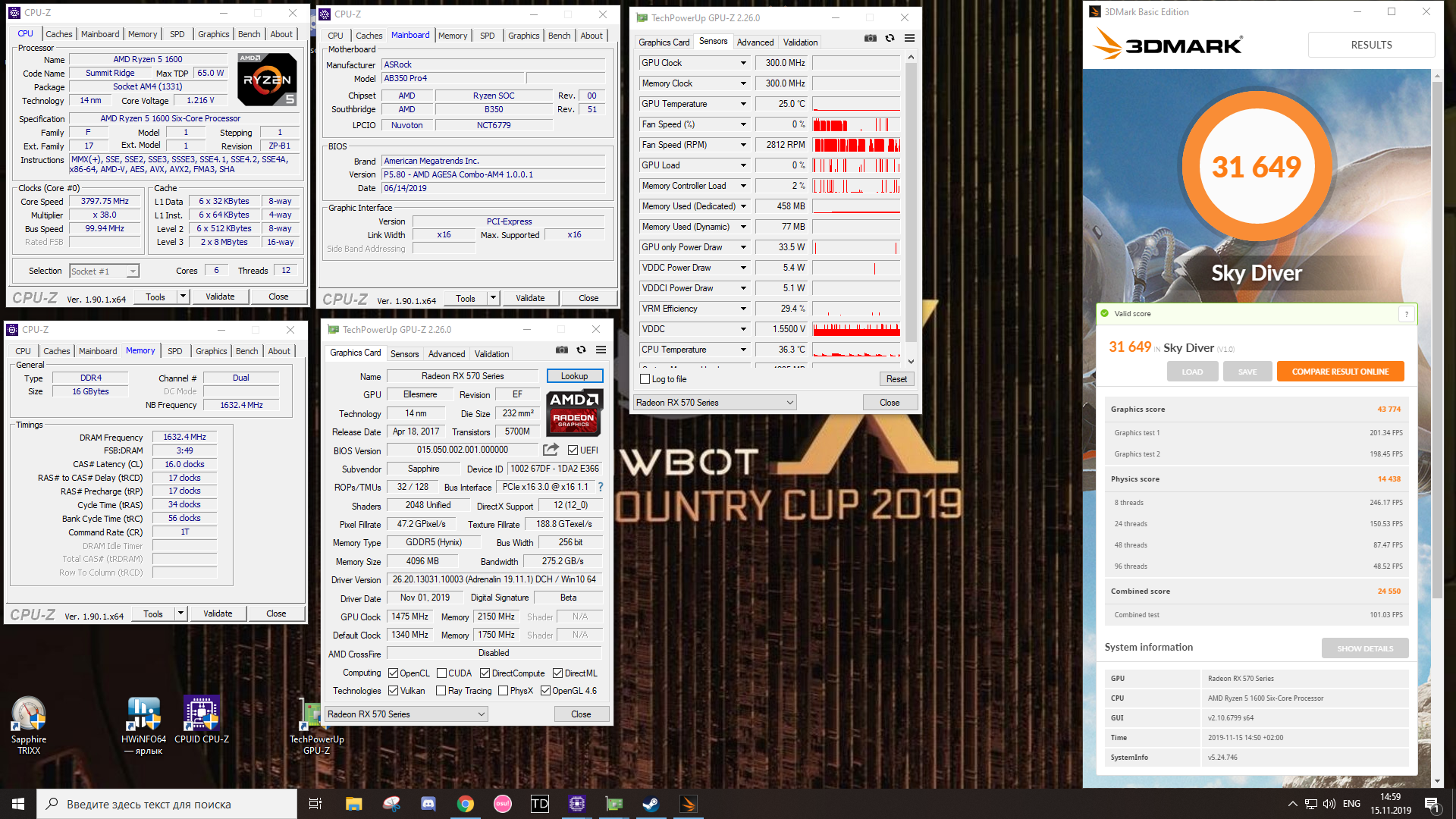Expand the Fan Speed (RPM) sensor dropdown
The height and width of the screenshot is (819, 1456).
pyautogui.click(x=743, y=145)
